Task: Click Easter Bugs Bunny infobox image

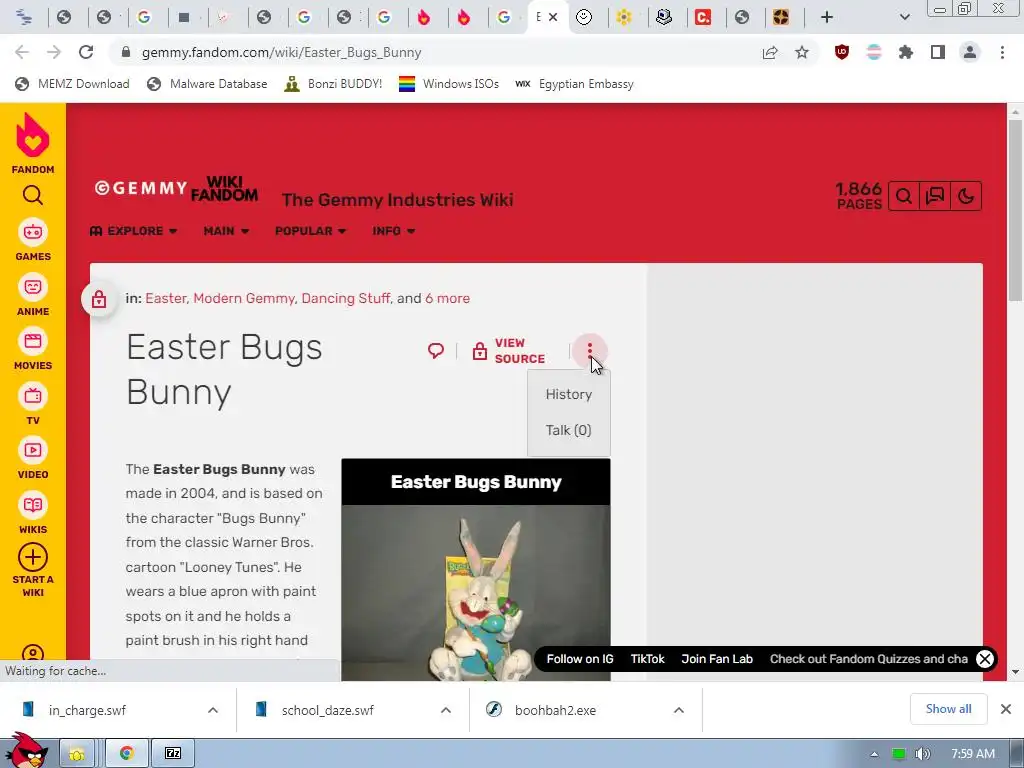Action: click(x=475, y=593)
